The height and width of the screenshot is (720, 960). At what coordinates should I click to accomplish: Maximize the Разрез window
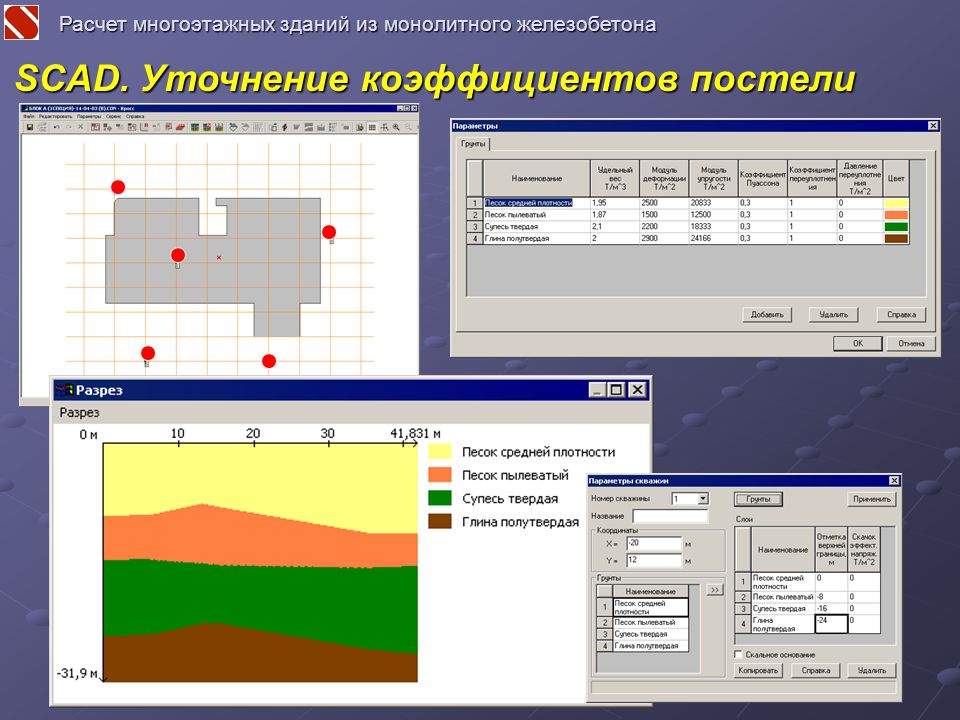617,390
